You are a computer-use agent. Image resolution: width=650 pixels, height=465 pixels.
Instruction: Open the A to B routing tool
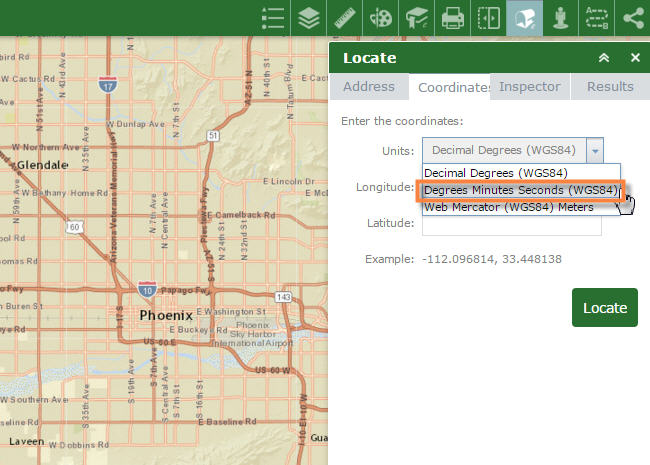[597, 18]
